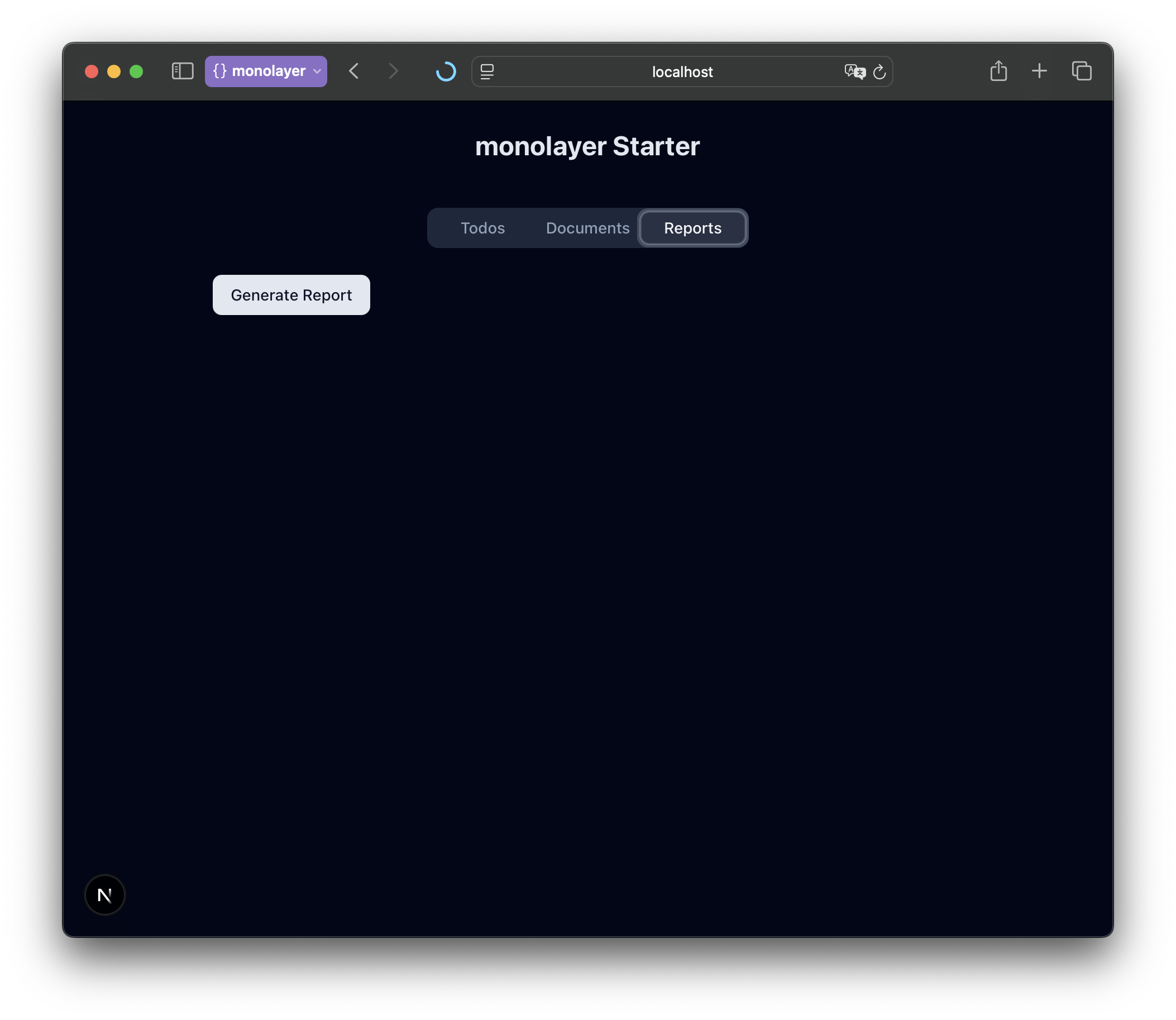The image size is (1176, 1020).
Task: Navigate back using the back arrow
Action: click(x=354, y=71)
